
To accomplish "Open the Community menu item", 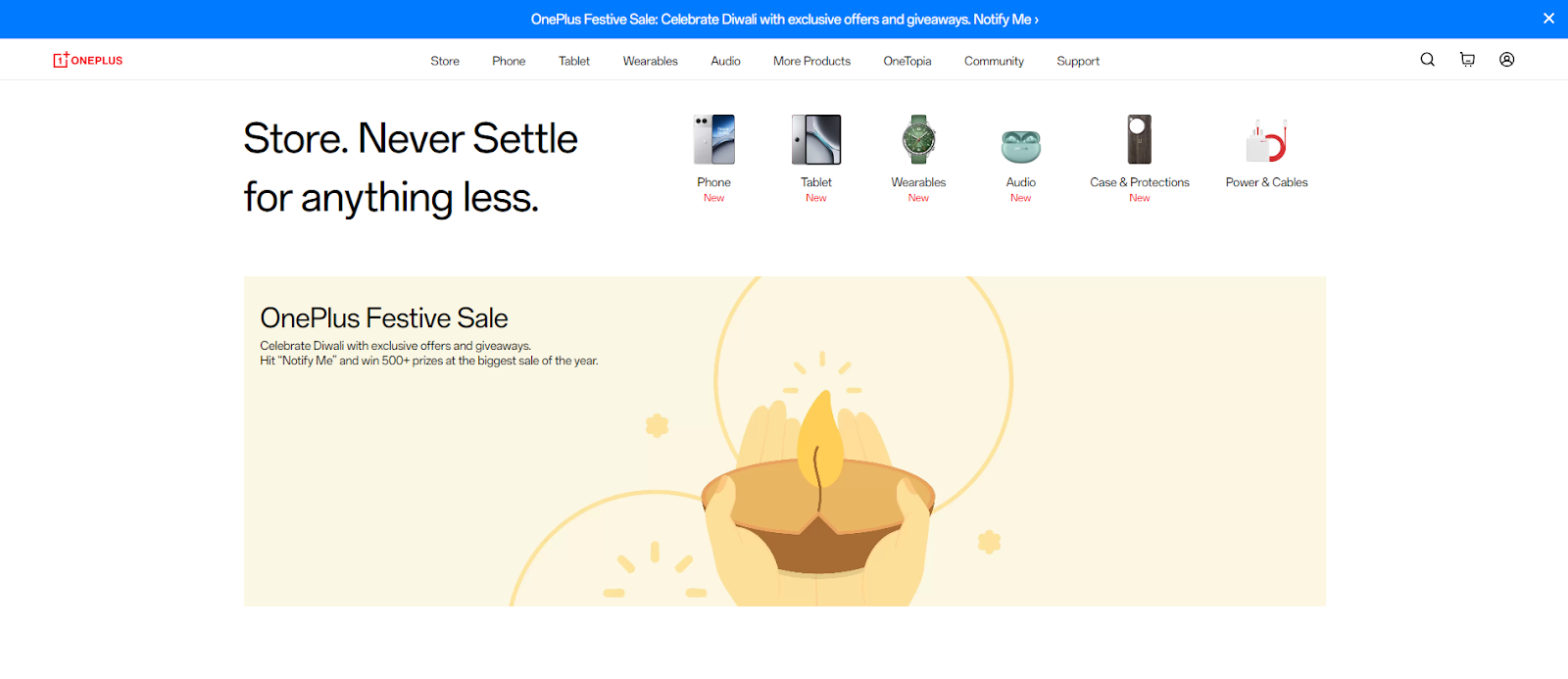I will pyautogui.click(x=994, y=61).
